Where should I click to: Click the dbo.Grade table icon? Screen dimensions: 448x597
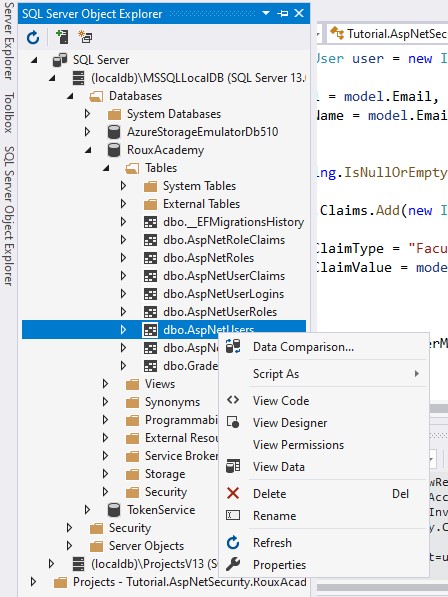[x=150, y=366]
